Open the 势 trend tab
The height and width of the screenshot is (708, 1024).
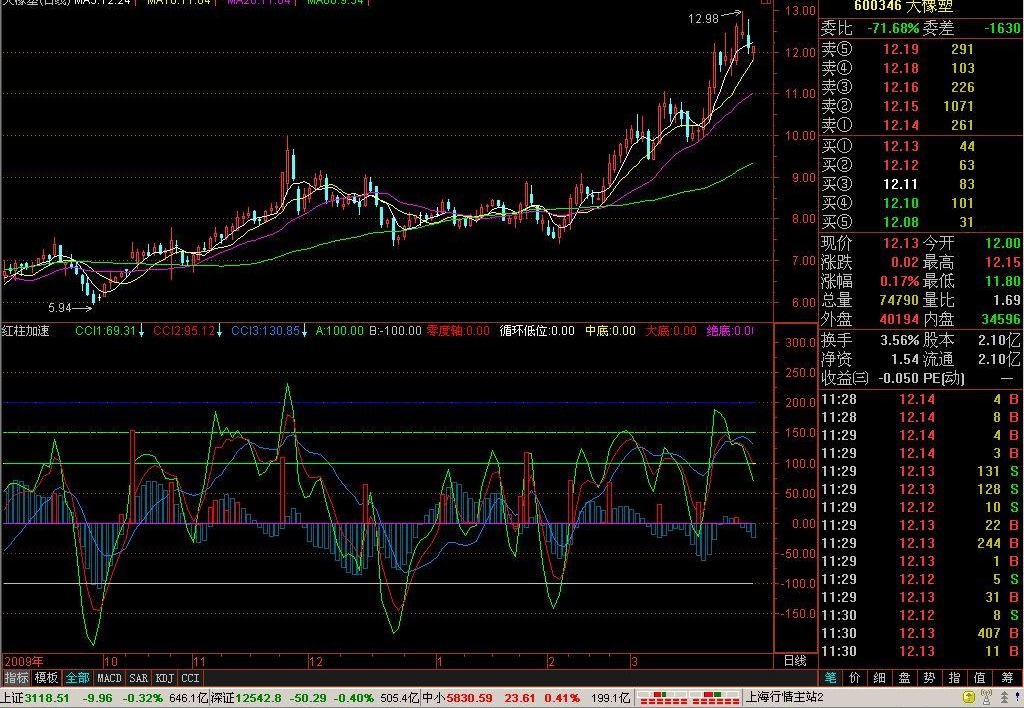[929, 678]
